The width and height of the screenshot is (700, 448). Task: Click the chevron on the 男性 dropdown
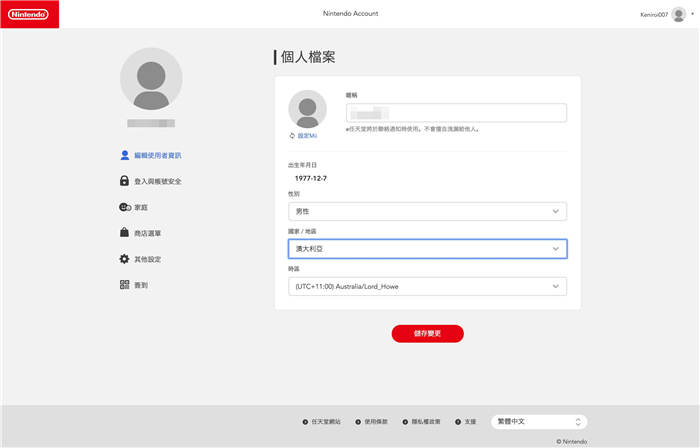[556, 212]
